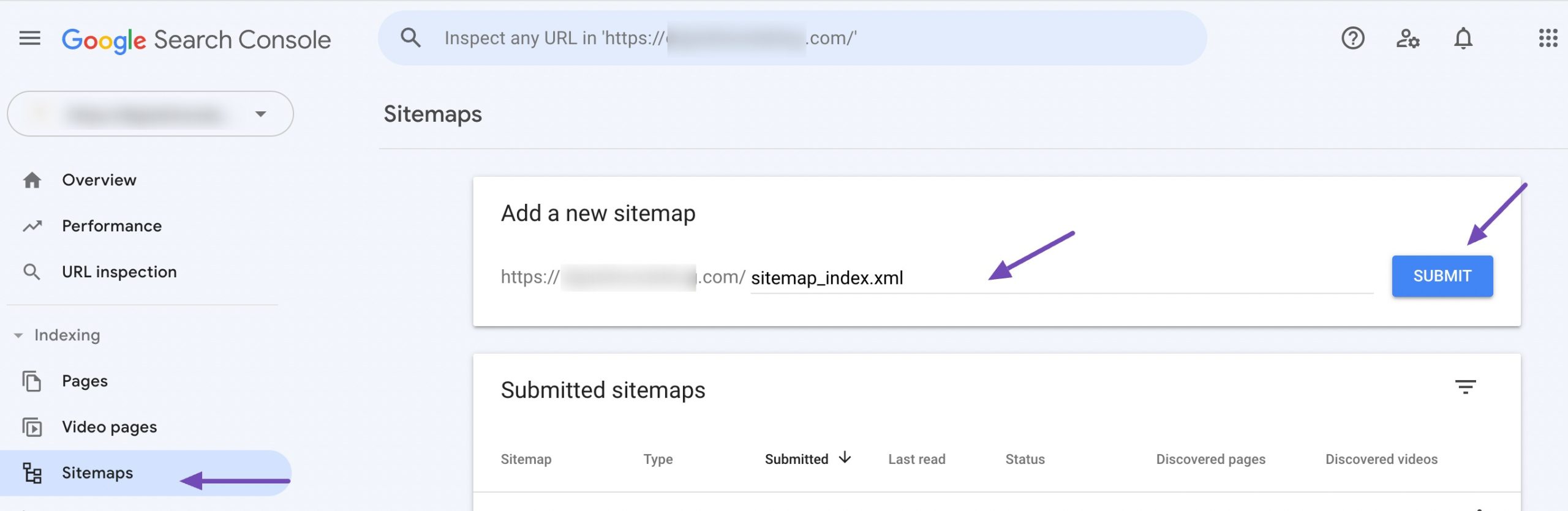Select Overview in the sidebar
Image resolution: width=1568 pixels, height=511 pixels.
98,179
